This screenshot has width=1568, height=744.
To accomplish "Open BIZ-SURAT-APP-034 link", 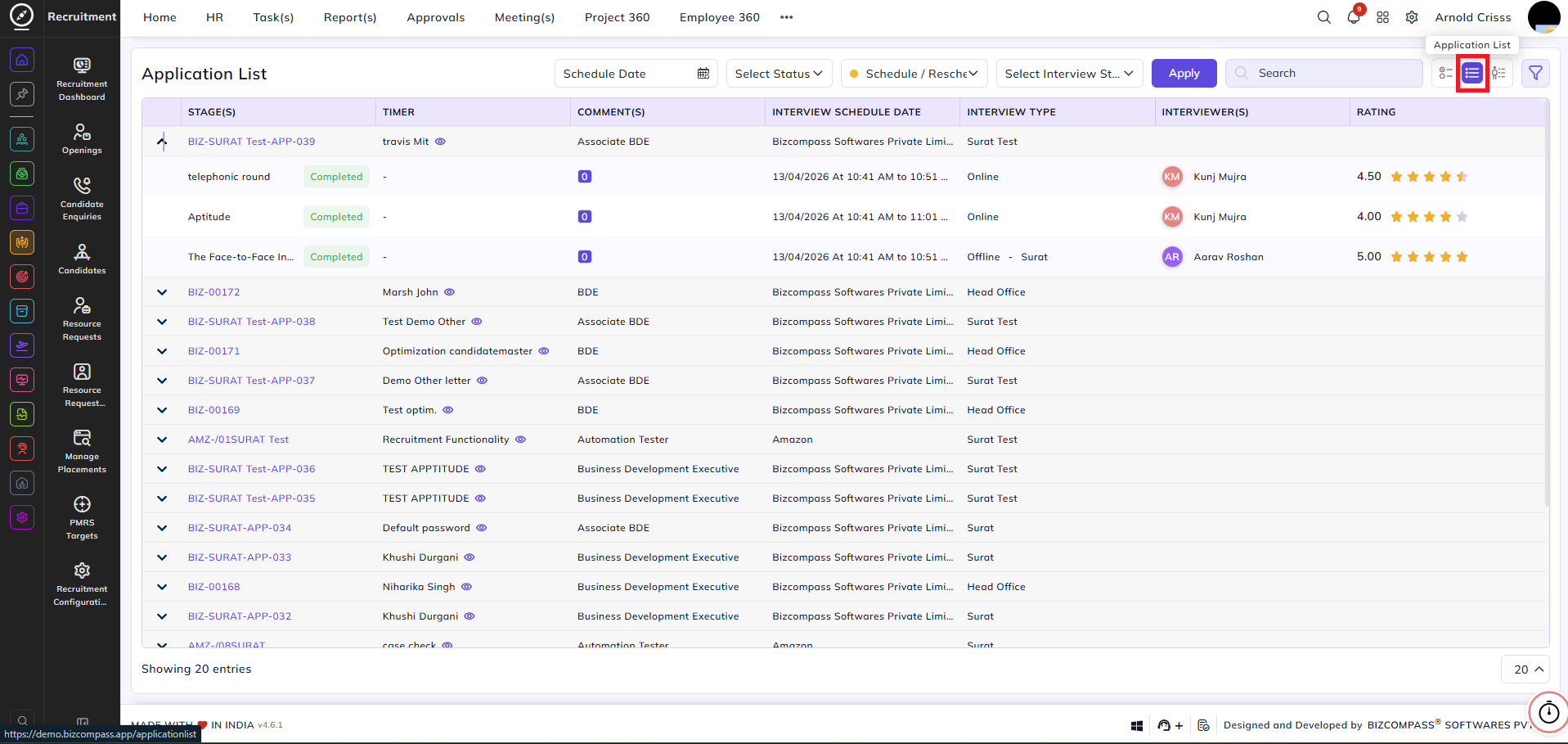I will click(239, 528).
